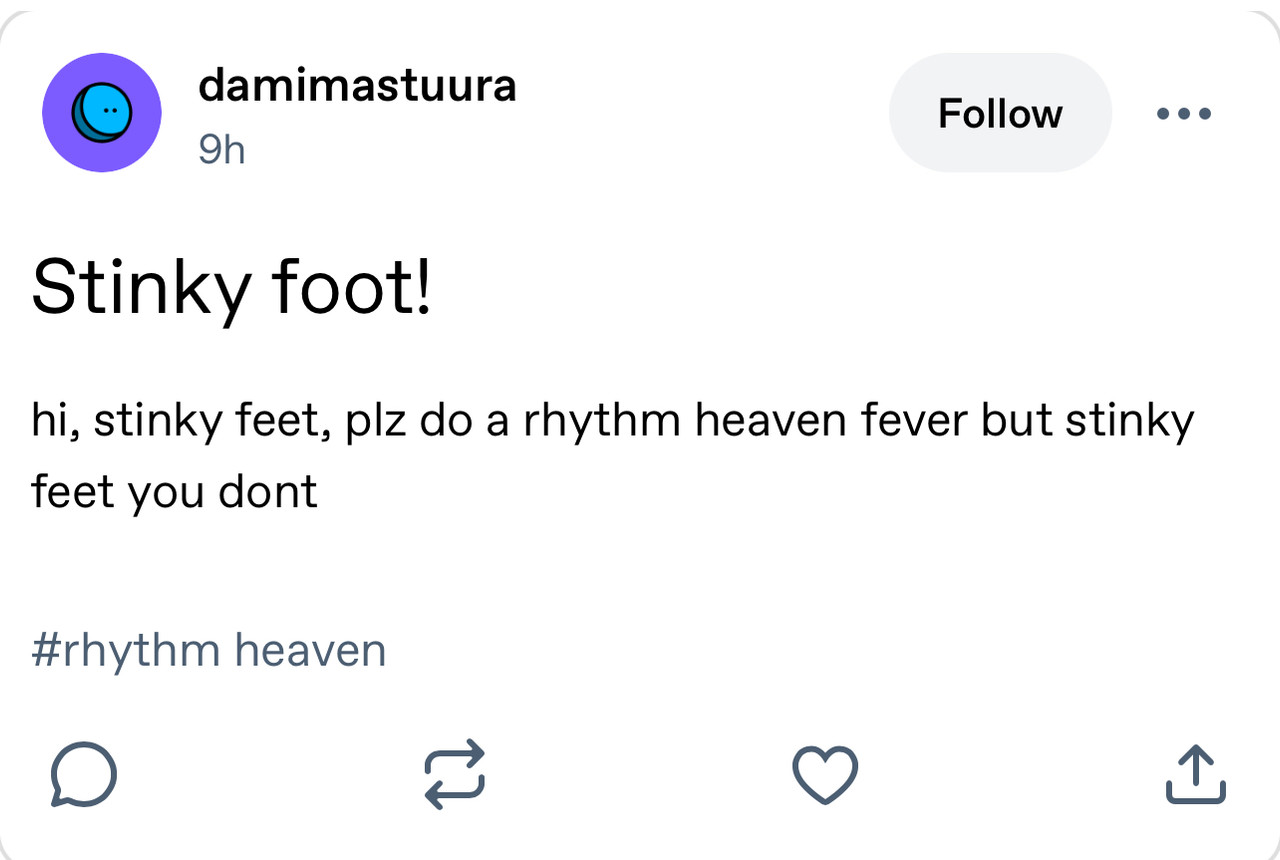The image size is (1280, 860).
Task: Share the post via upload arrow icon
Action: tap(1196, 774)
